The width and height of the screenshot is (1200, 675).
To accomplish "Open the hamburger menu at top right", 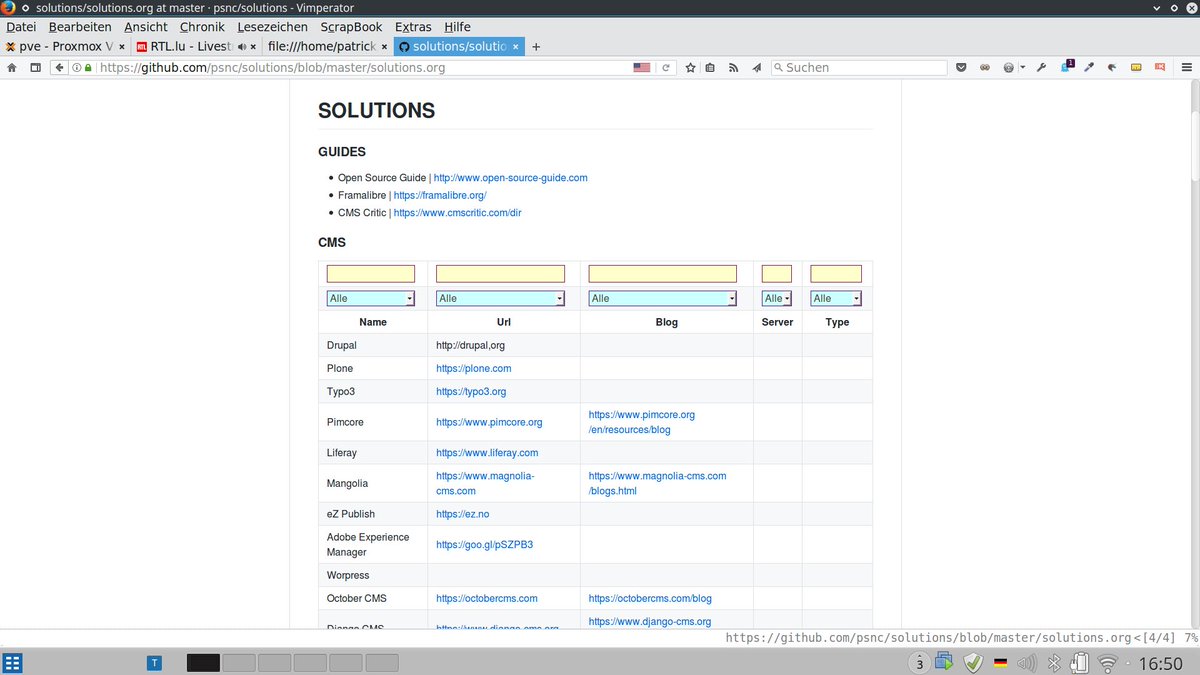I will click(x=1186, y=67).
